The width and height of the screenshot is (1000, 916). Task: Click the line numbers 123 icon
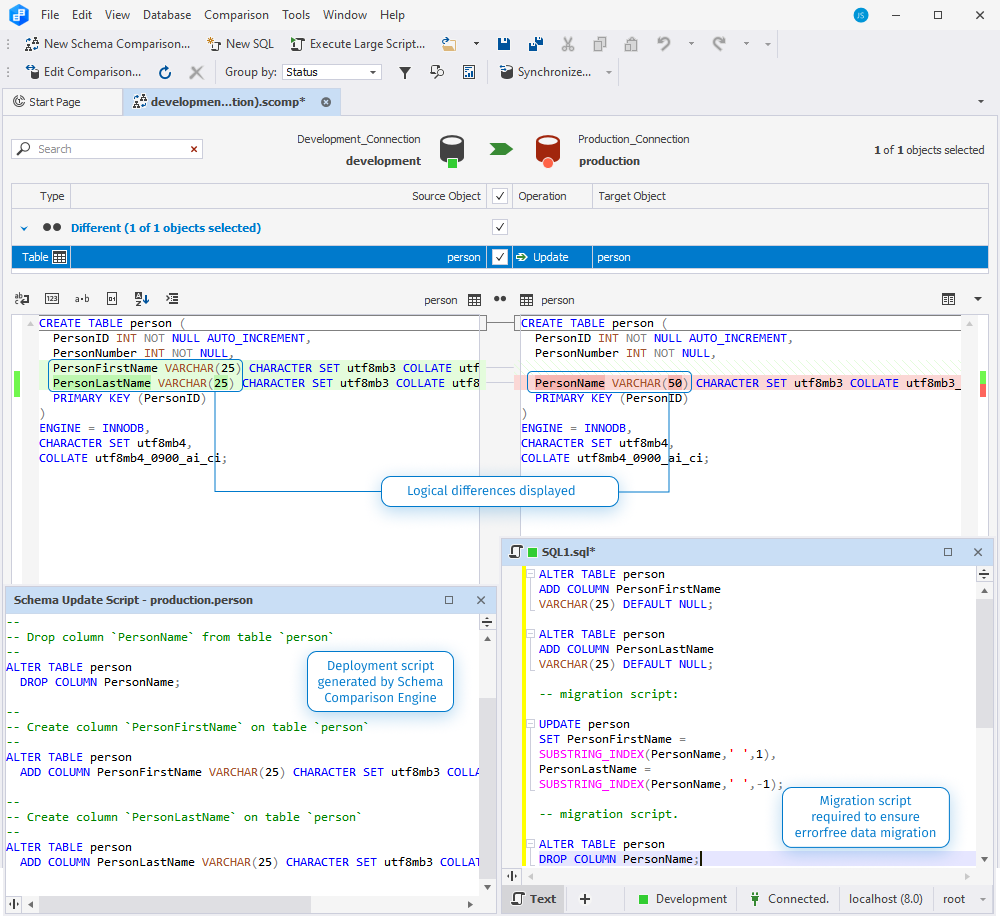pos(52,299)
